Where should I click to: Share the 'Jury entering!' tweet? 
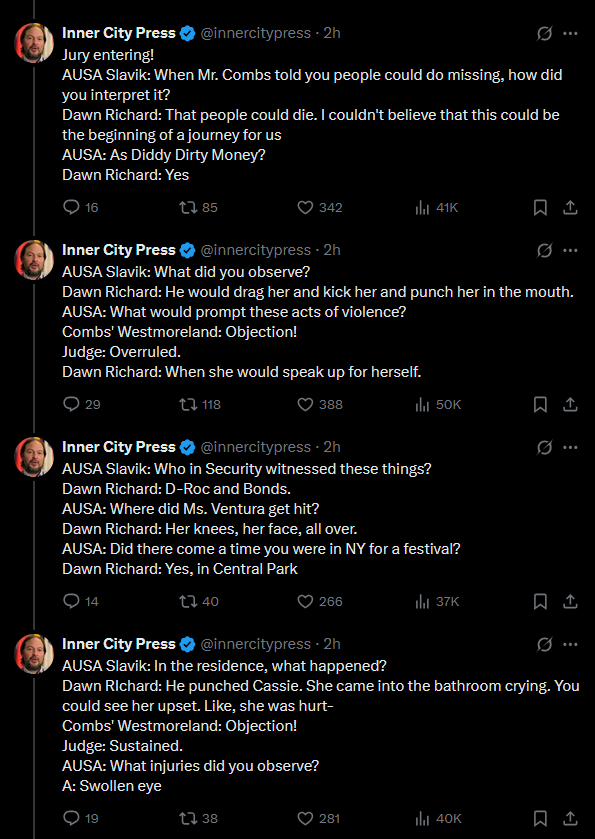[x=571, y=208]
